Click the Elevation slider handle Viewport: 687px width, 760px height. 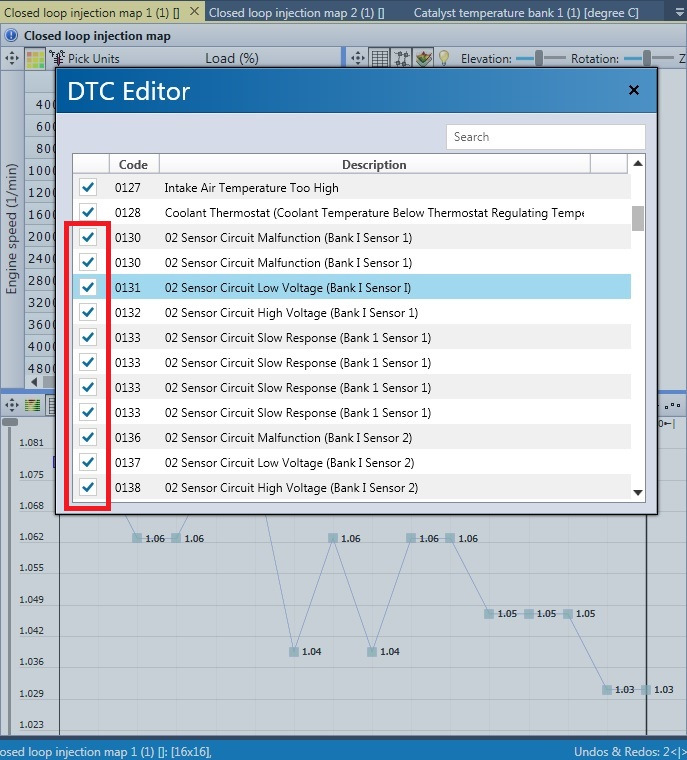click(539, 59)
